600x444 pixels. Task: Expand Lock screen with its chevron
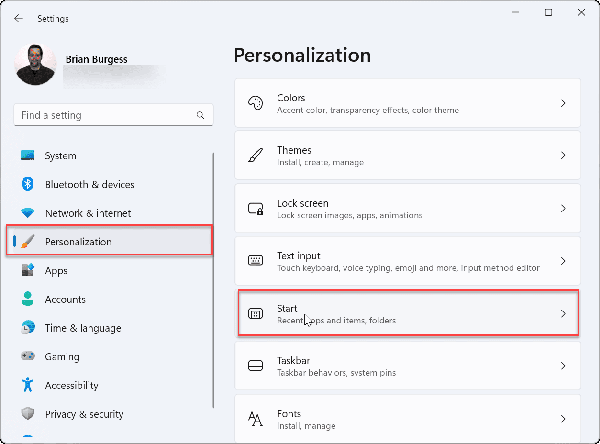coord(563,208)
